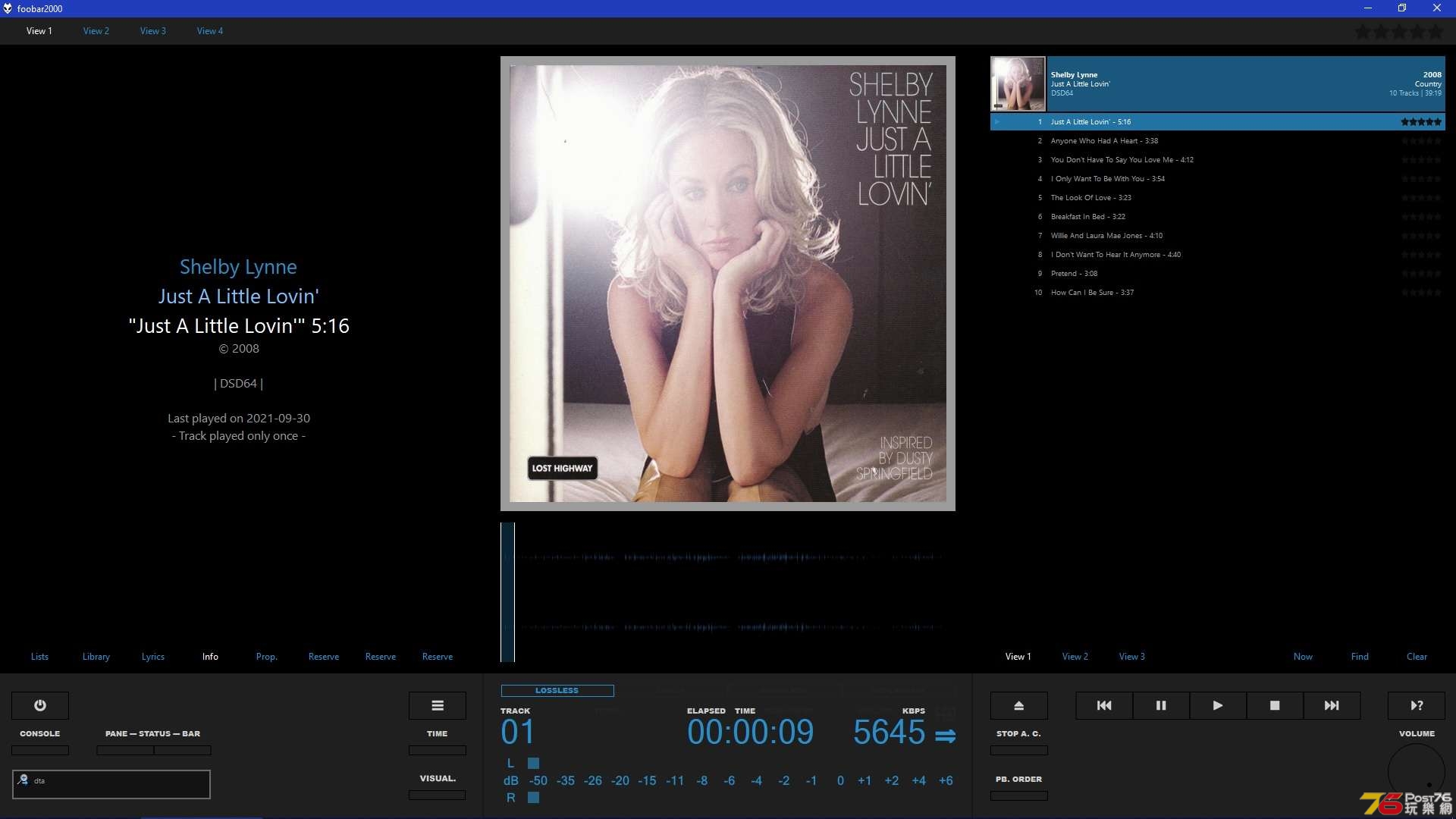Image resolution: width=1456 pixels, height=819 pixels.
Task: Select the Info panel tab
Action: coord(210,657)
